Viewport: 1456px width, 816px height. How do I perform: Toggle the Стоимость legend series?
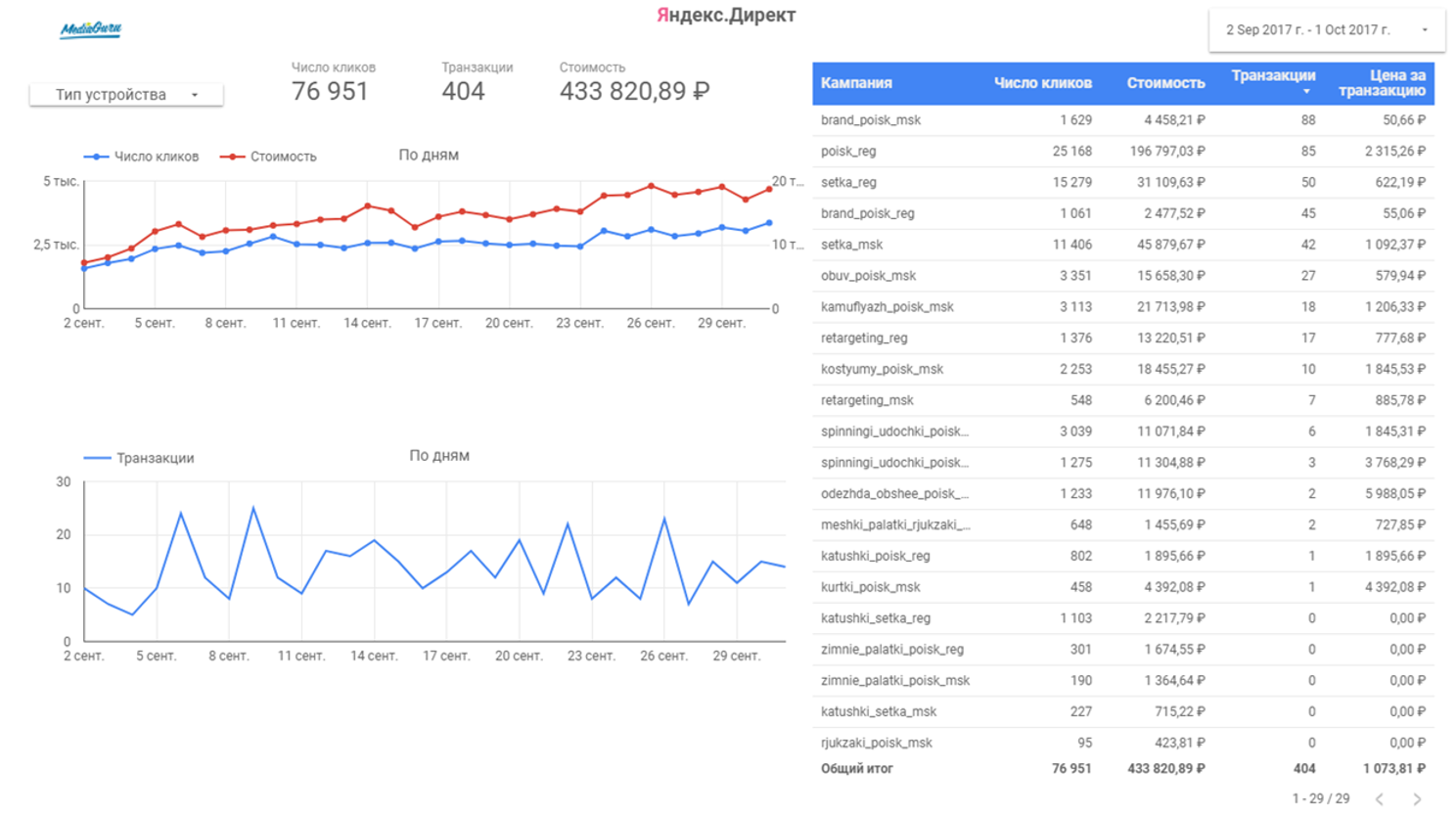[269, 157]
